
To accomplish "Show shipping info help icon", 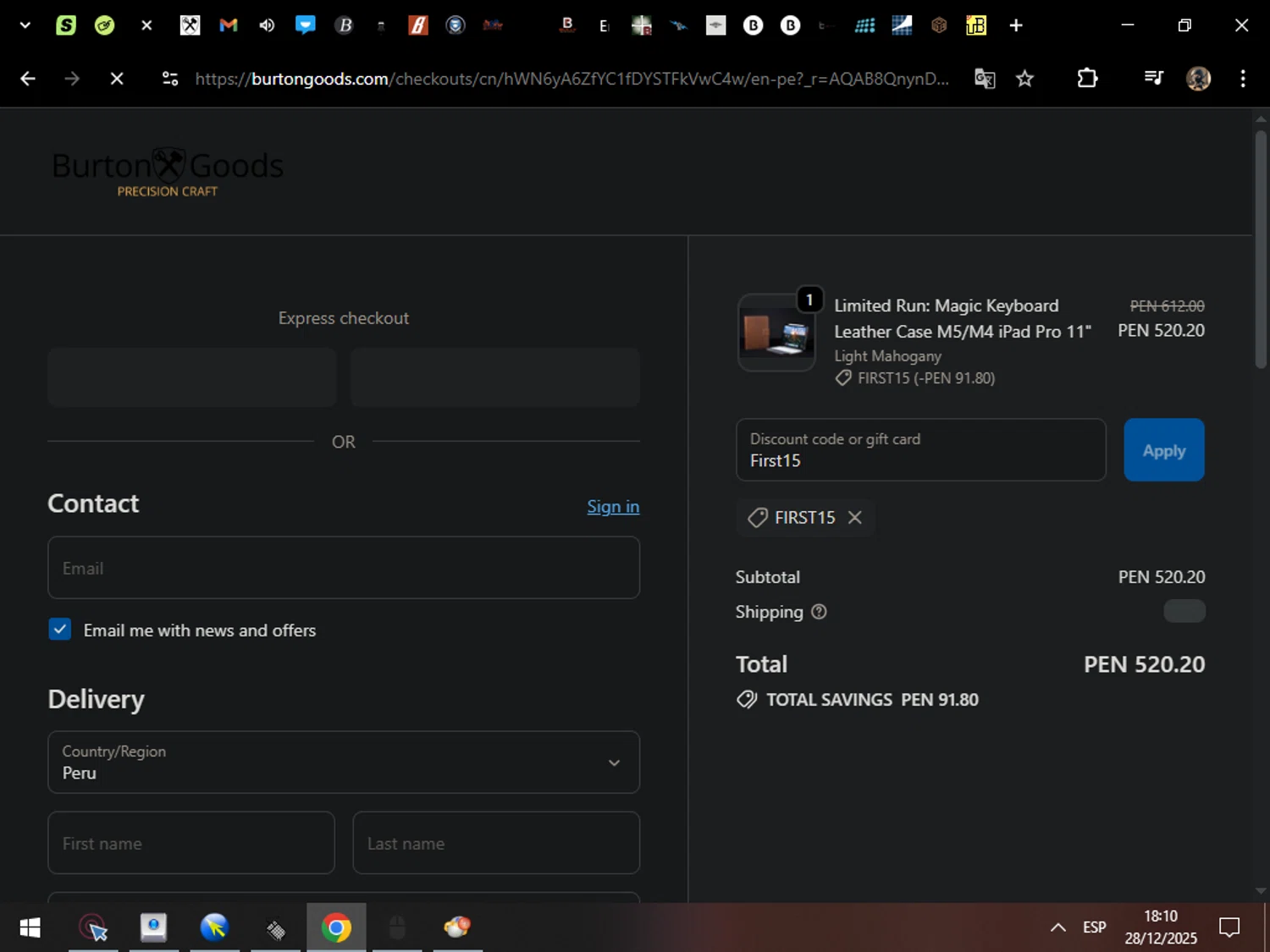I will click(819, 612).
